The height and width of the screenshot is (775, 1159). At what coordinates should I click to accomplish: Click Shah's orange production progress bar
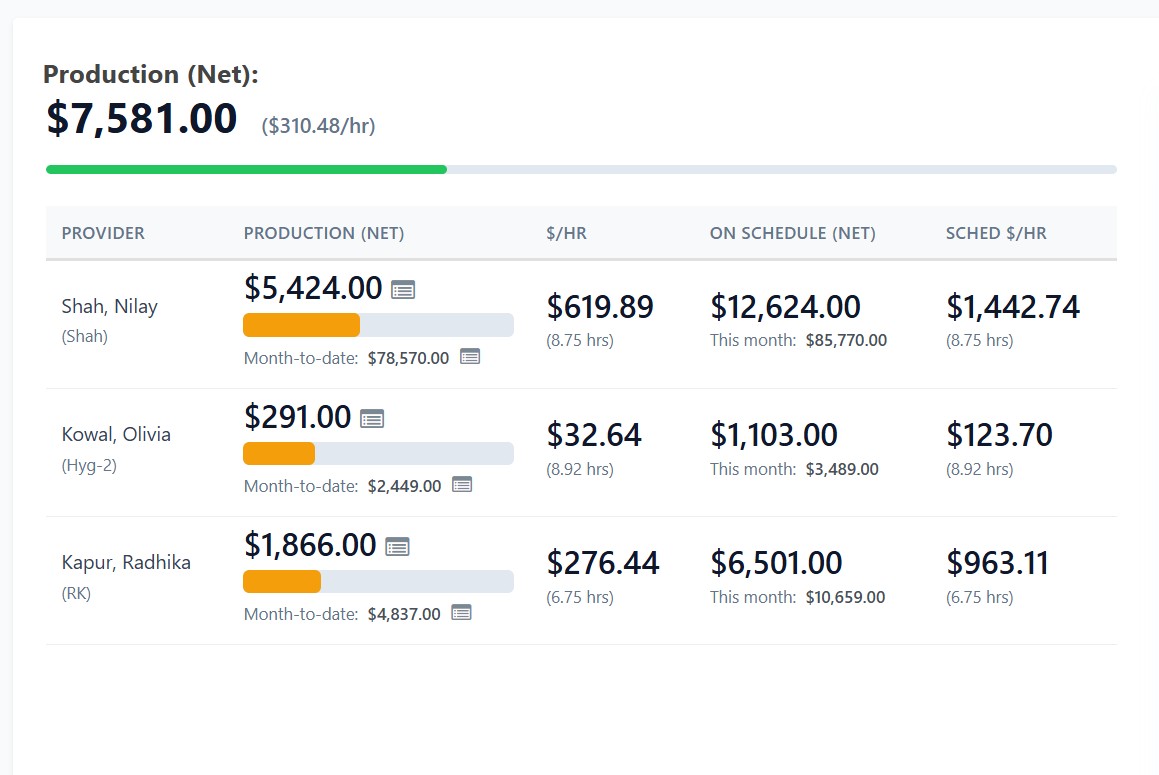point(302,325)
